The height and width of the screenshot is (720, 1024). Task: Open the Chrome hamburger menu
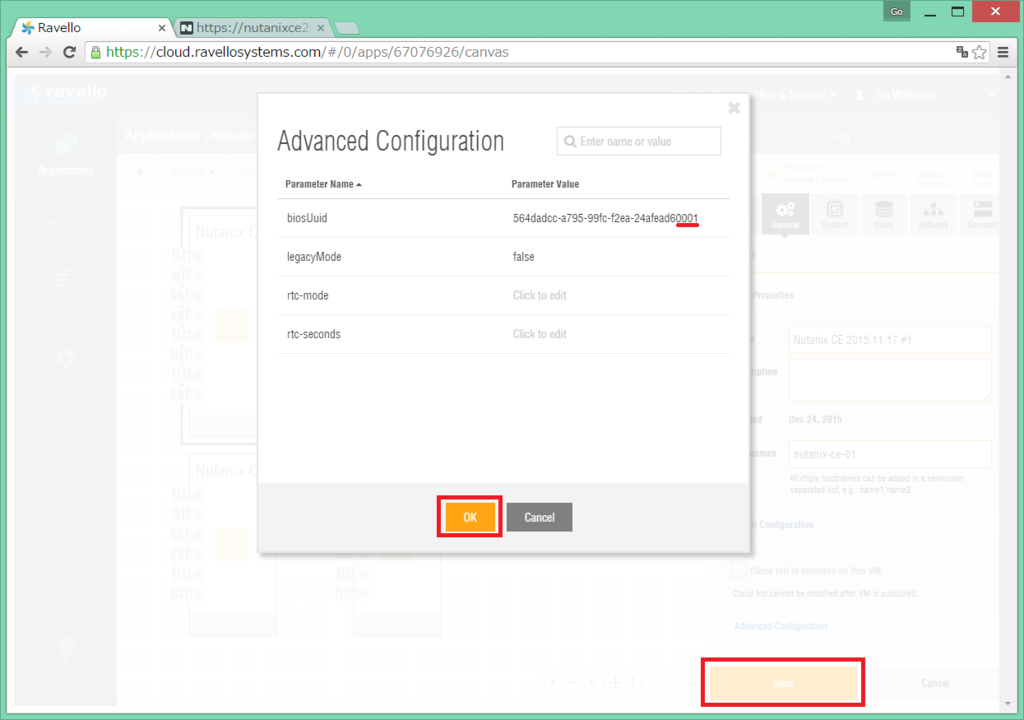click(x=1003, y=52)
